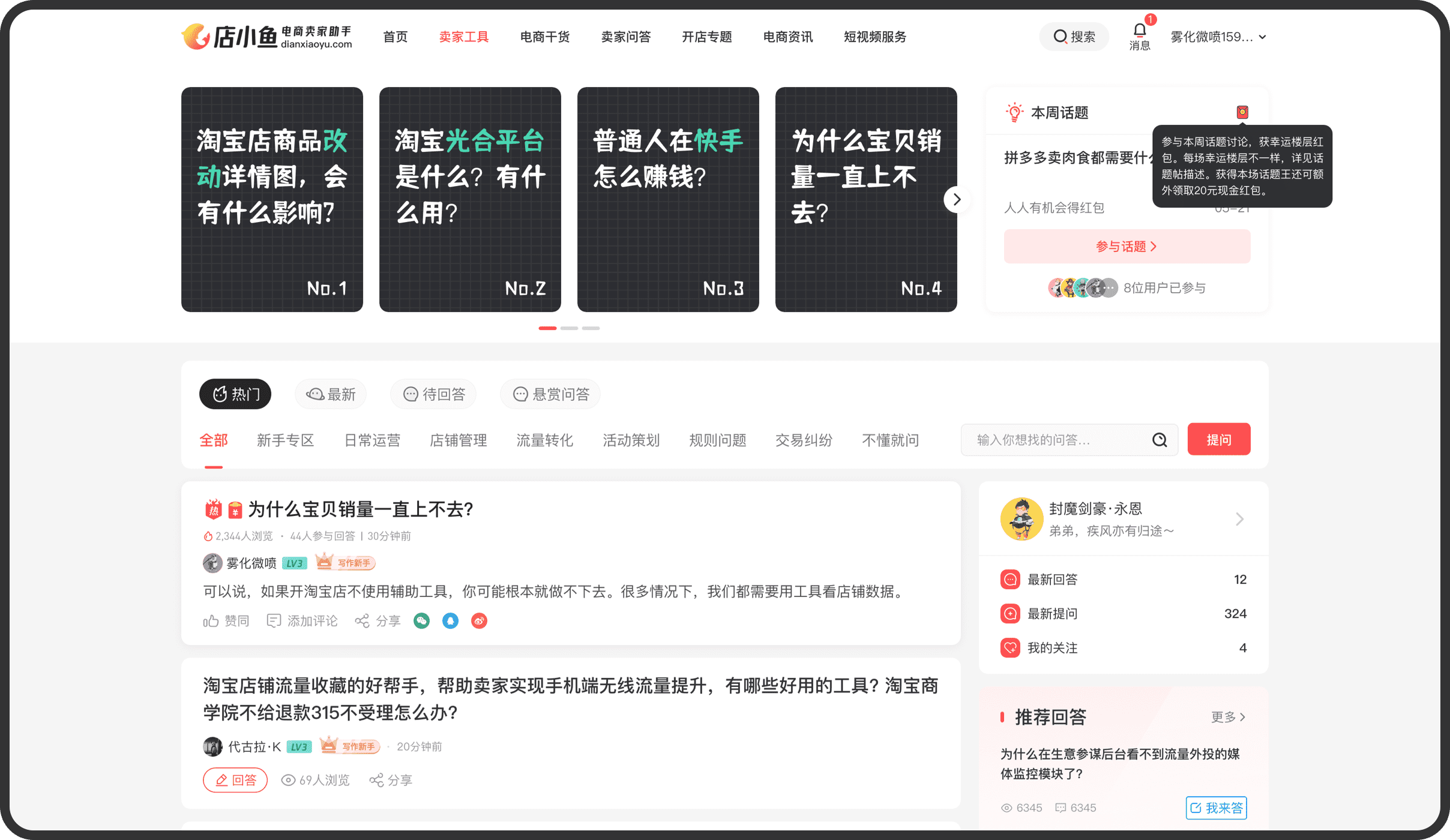Screen dimensions: 1450x840
Task: Expand the 雾化微喷159… account dropdown
Action: [1218, 37]
